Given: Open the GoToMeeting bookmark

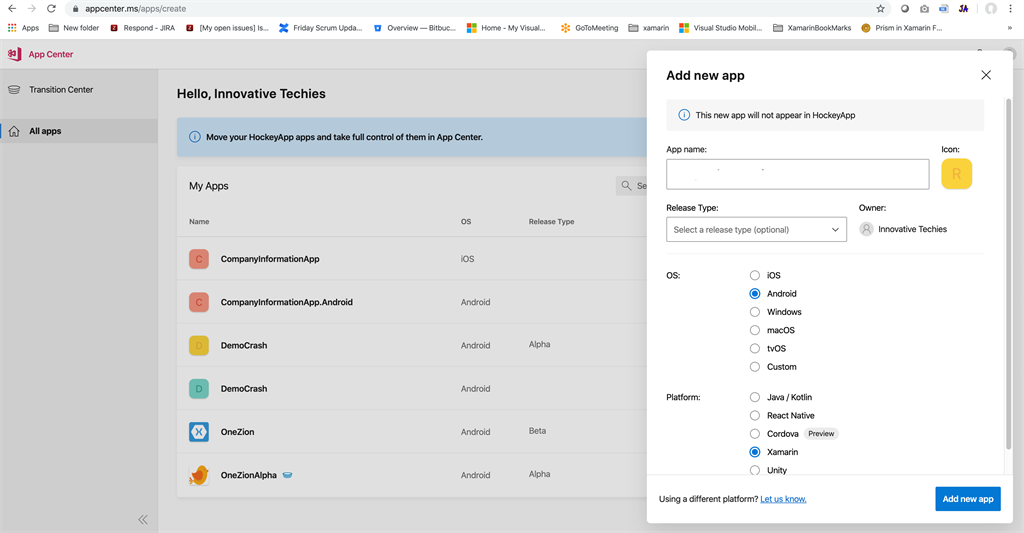Looking at the screenshot, I should 589,28.
